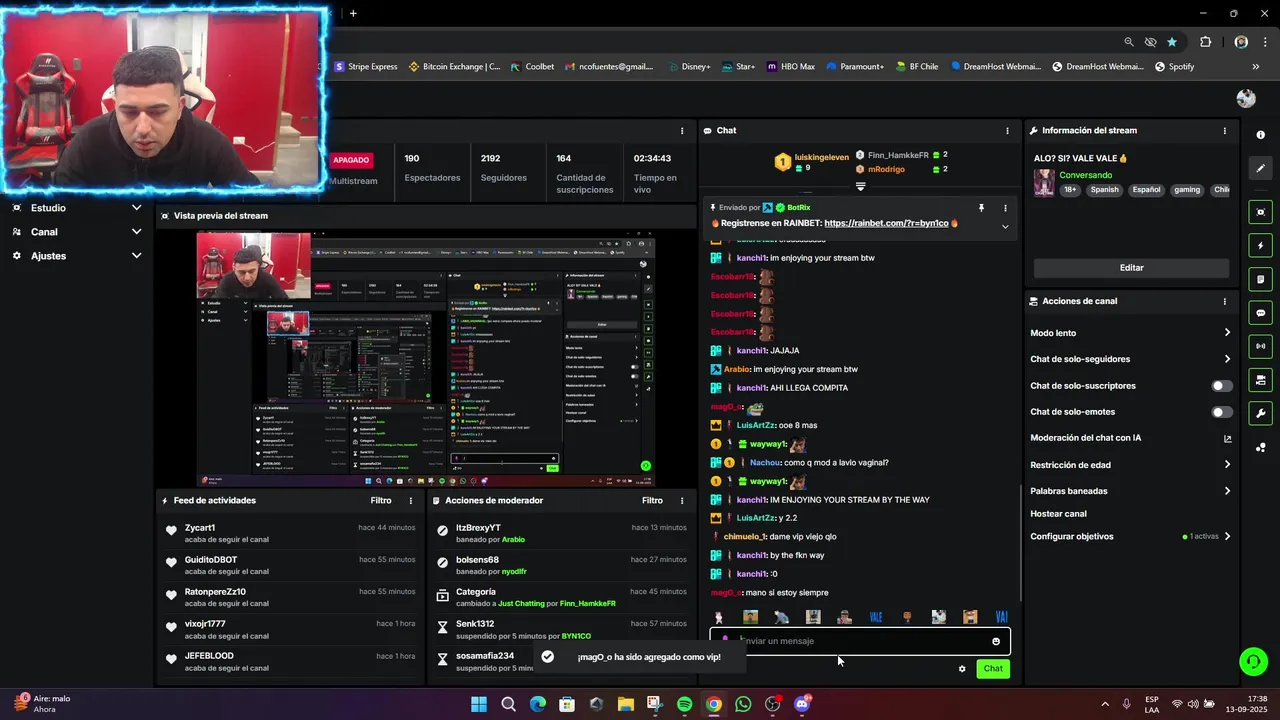Image resolution: width=1280 pixels, height=720 pixels.
Task: Open Palabras baneadas list
Action: pos(1131,491)
